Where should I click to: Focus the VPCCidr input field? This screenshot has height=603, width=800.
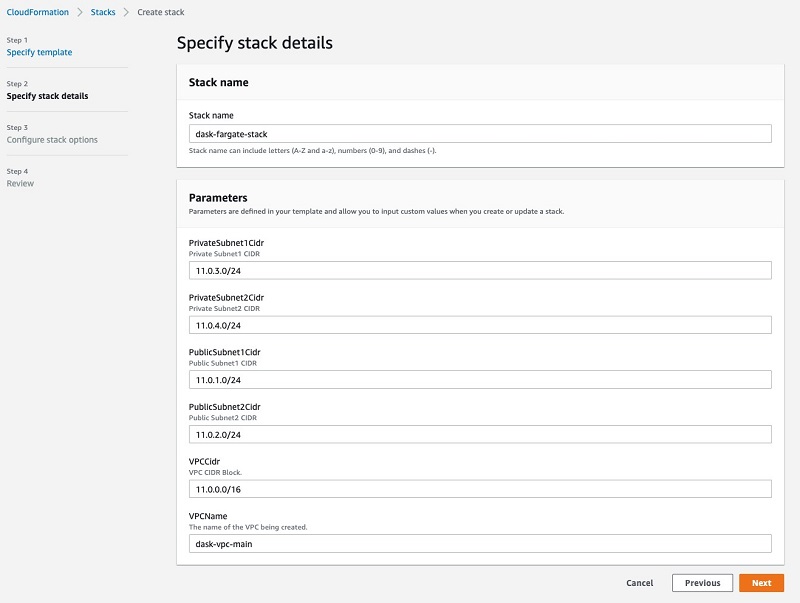point(480,489)
